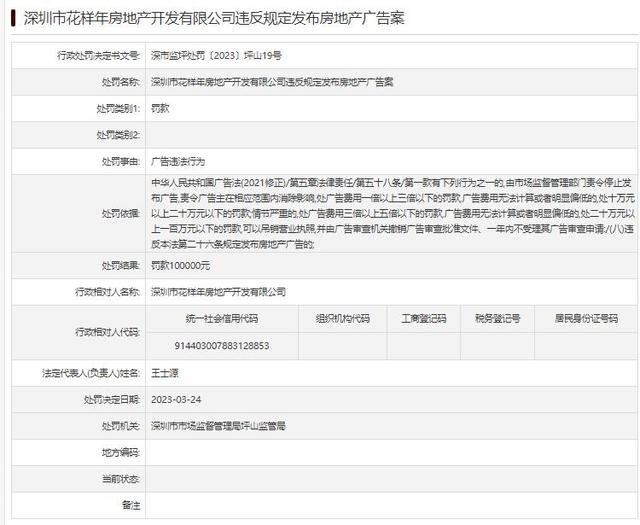Click the 处罚类别1 label
Image resolution: width=640 pixels, height=525 pixels.
[x=119, y=109]
